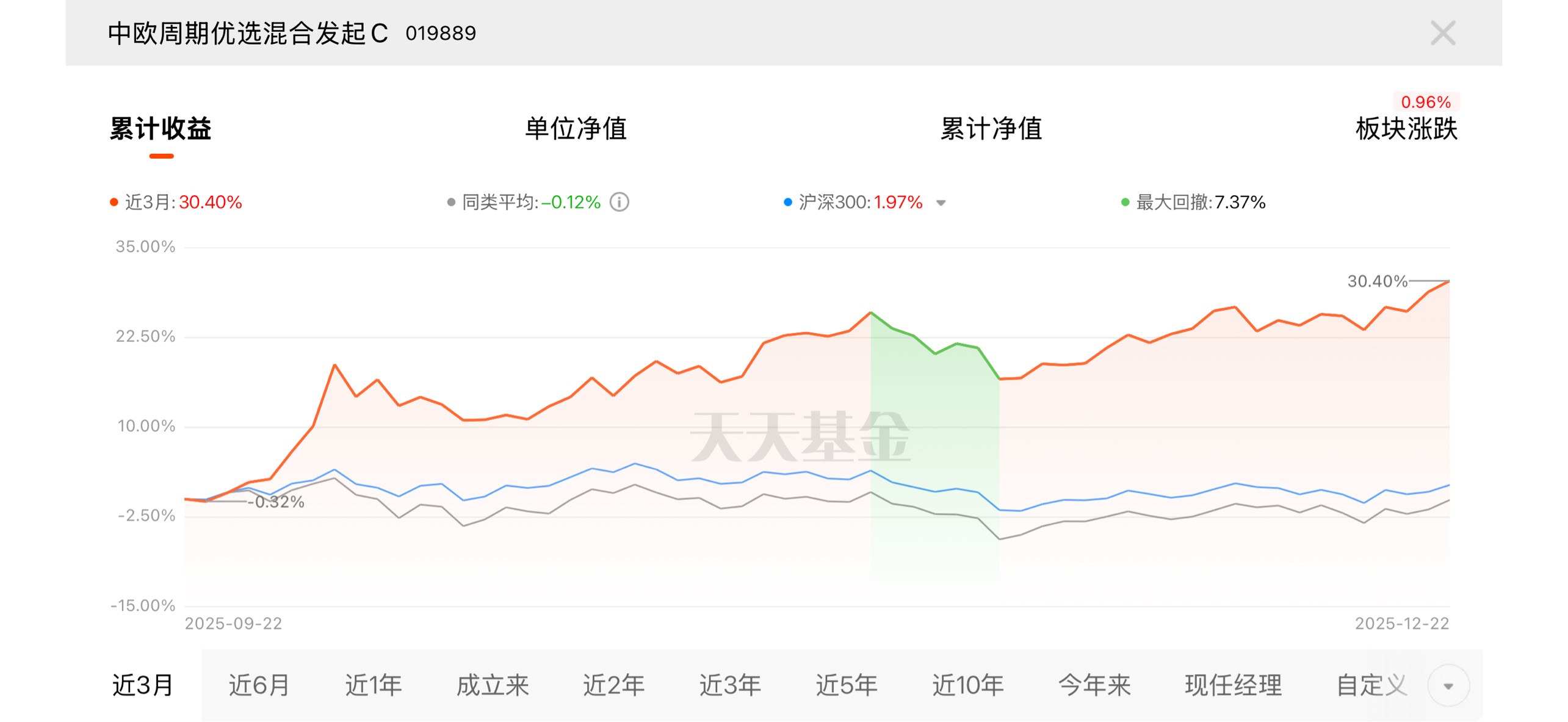Switch to the 累计净值 tab
Viewport: 1568px width, 722px height.
coord(991,129)
